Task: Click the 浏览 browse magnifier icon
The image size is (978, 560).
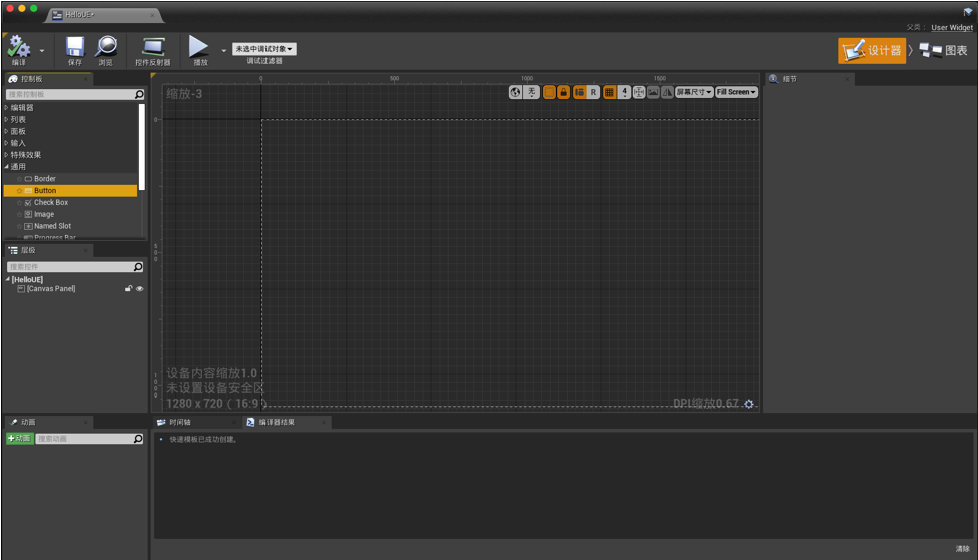Action: 106,50
